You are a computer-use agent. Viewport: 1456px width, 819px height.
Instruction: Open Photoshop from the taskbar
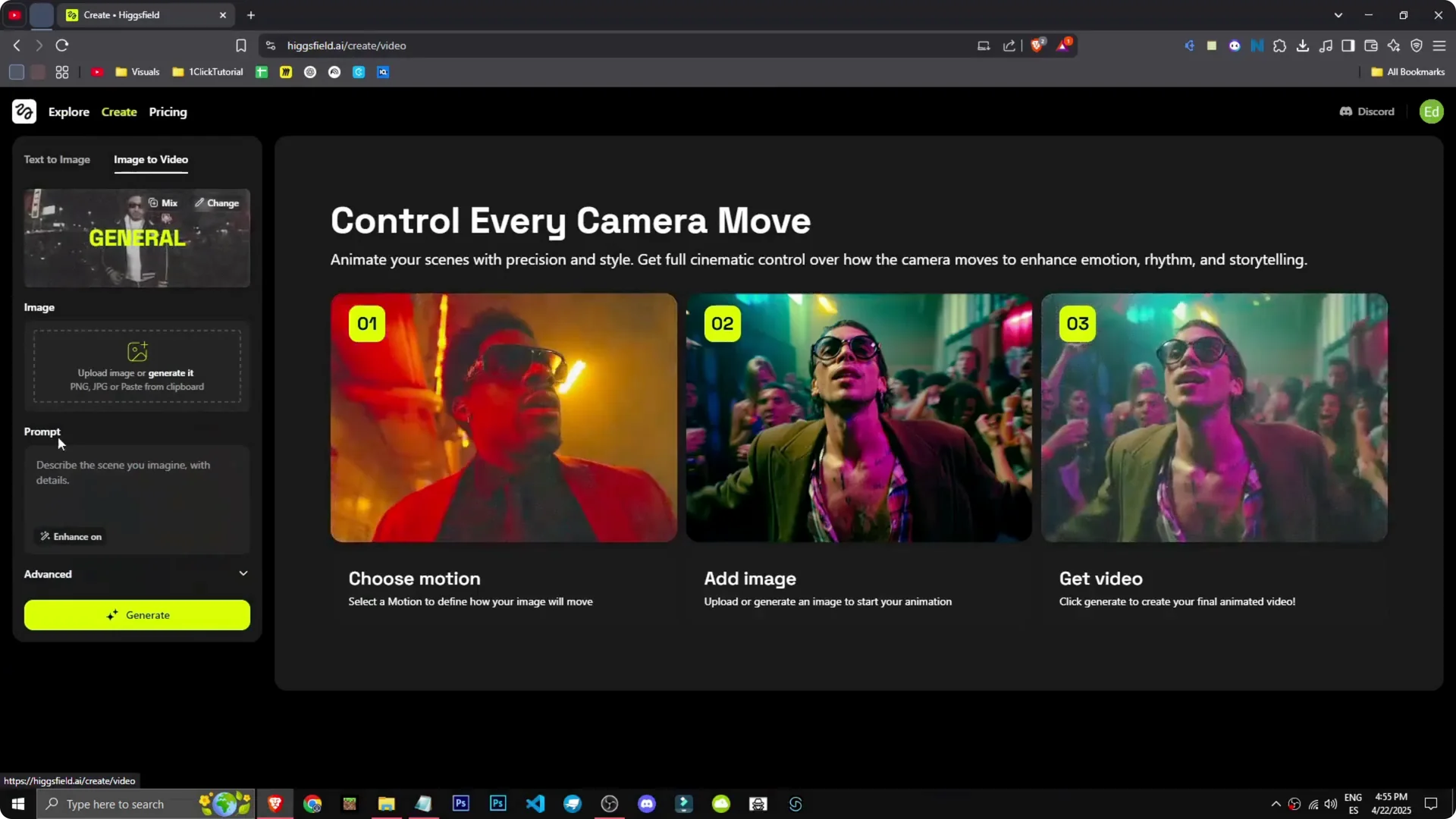point(460,803)
